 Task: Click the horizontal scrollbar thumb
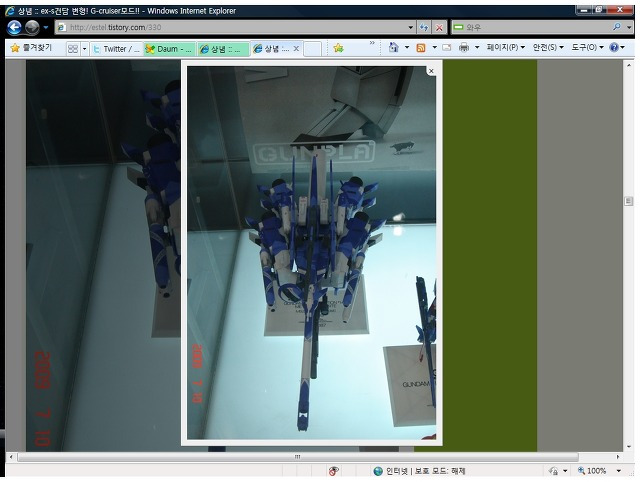click(x=298, y=457)
